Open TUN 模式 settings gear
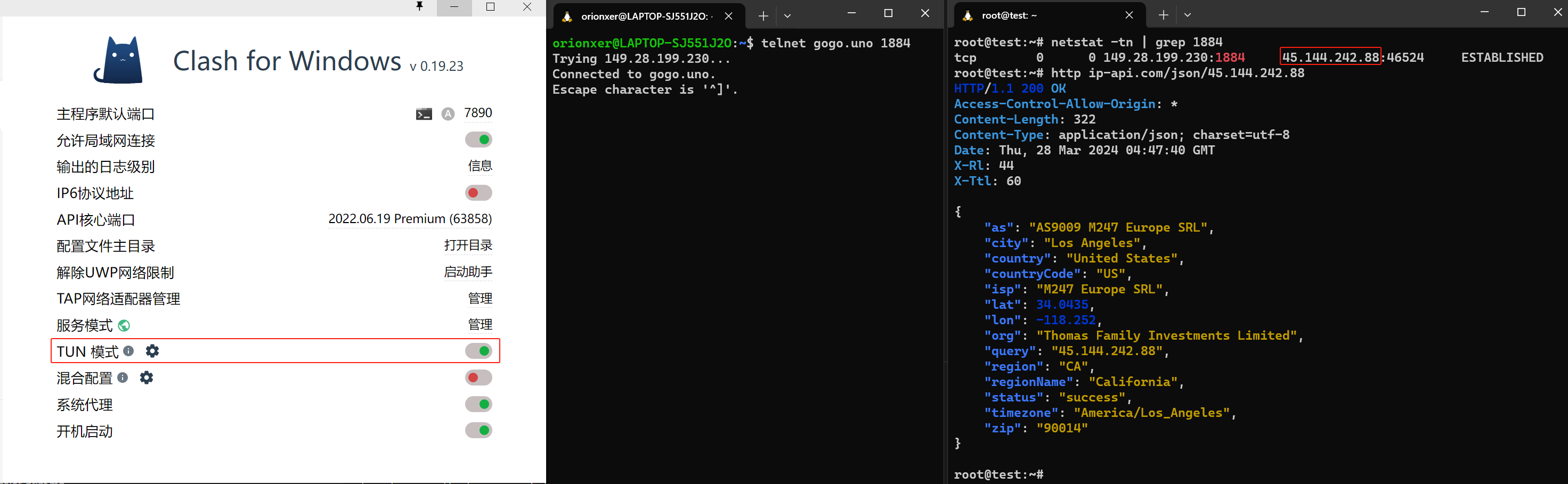 (x=152, y=351)
